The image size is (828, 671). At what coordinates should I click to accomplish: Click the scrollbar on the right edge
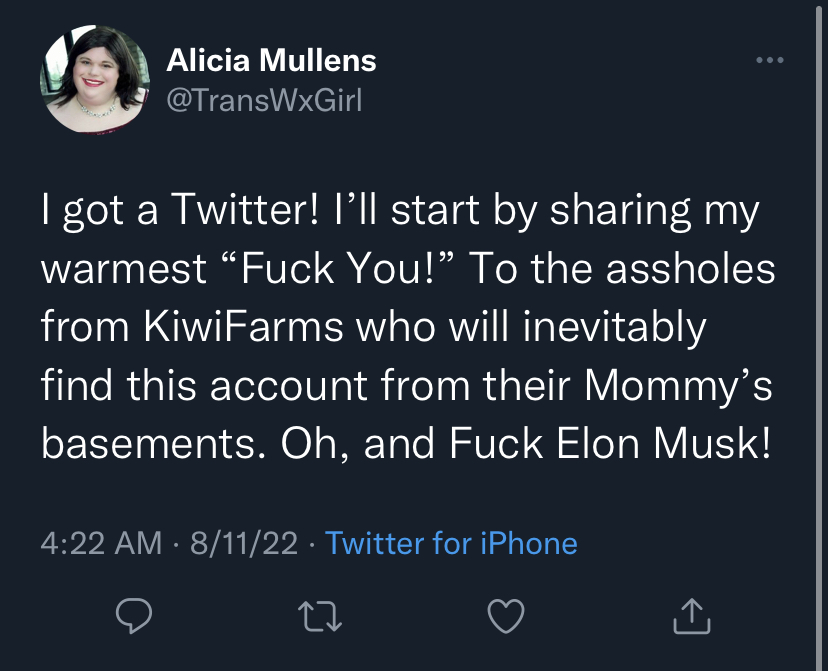coord(819,335)
